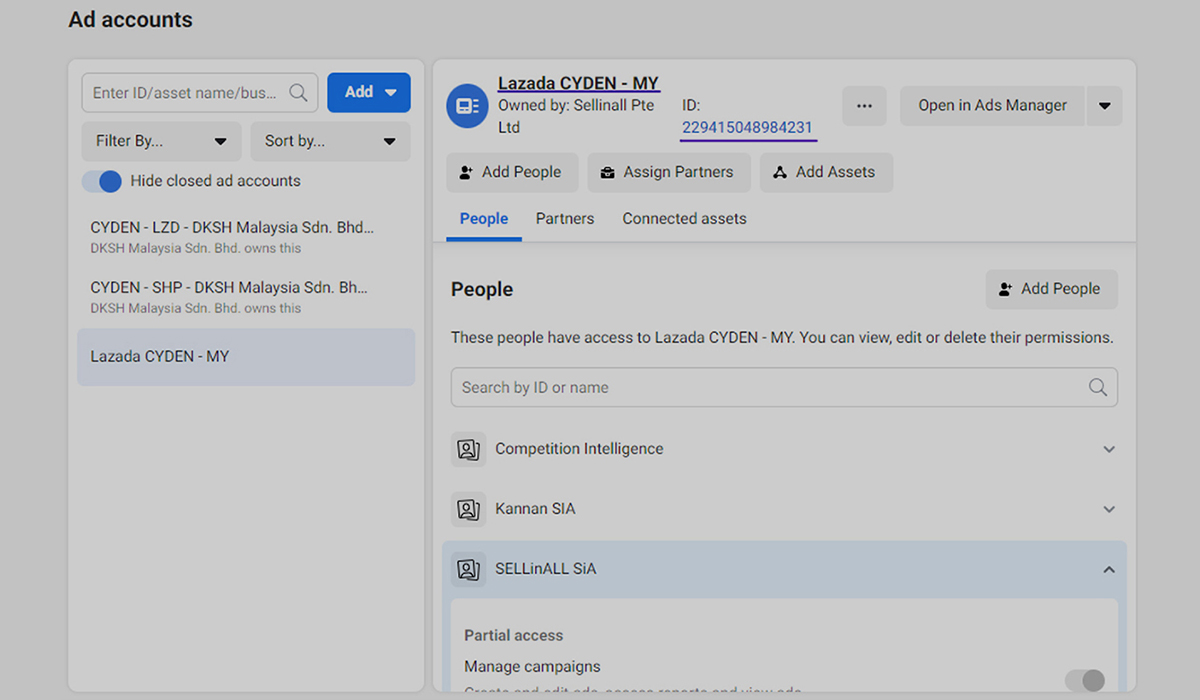Open the Add dropdown button
The image size is (1200, 700).
pos(369,92)
